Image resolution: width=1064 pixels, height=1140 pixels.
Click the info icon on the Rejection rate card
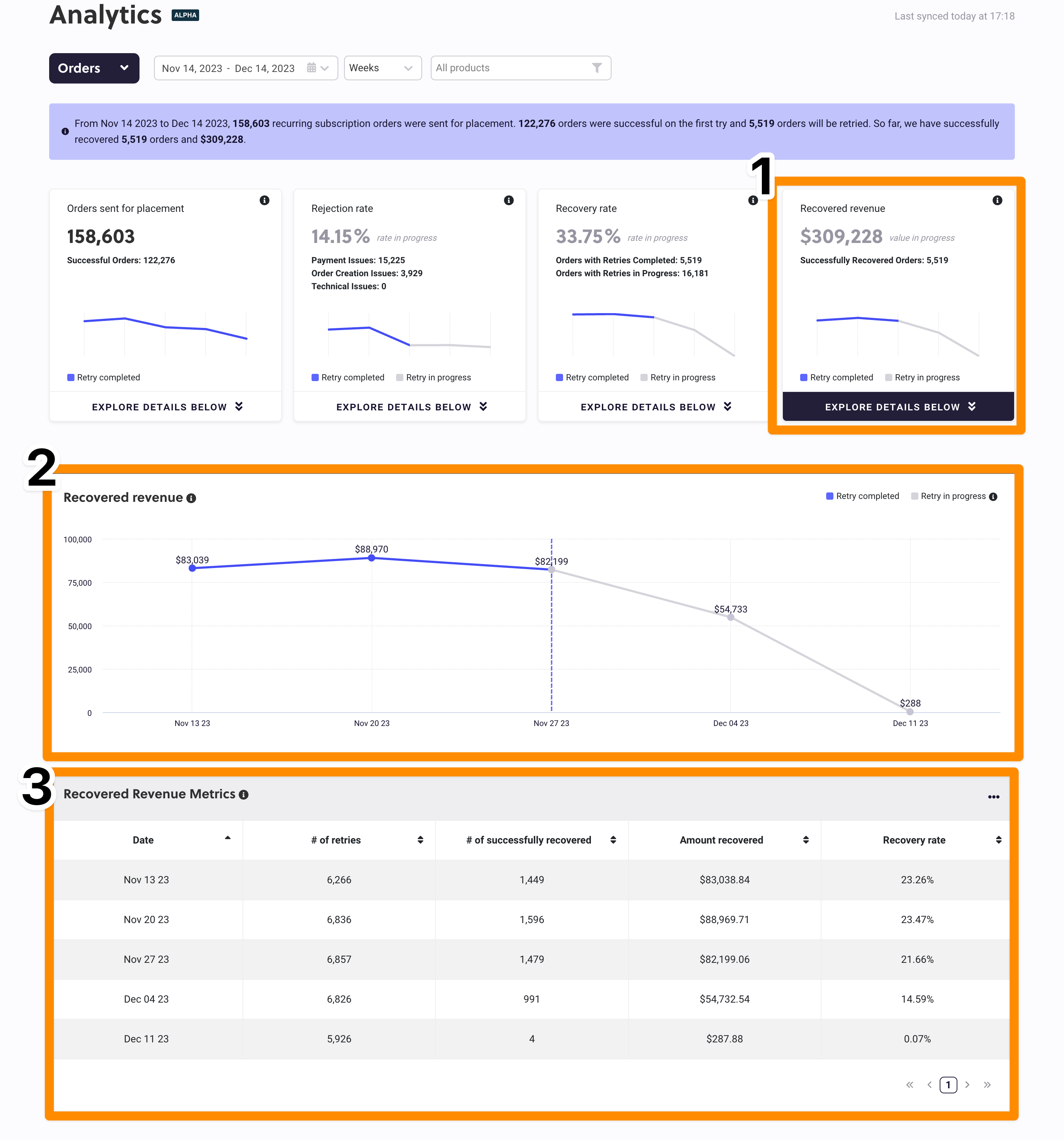coord(509,201)
